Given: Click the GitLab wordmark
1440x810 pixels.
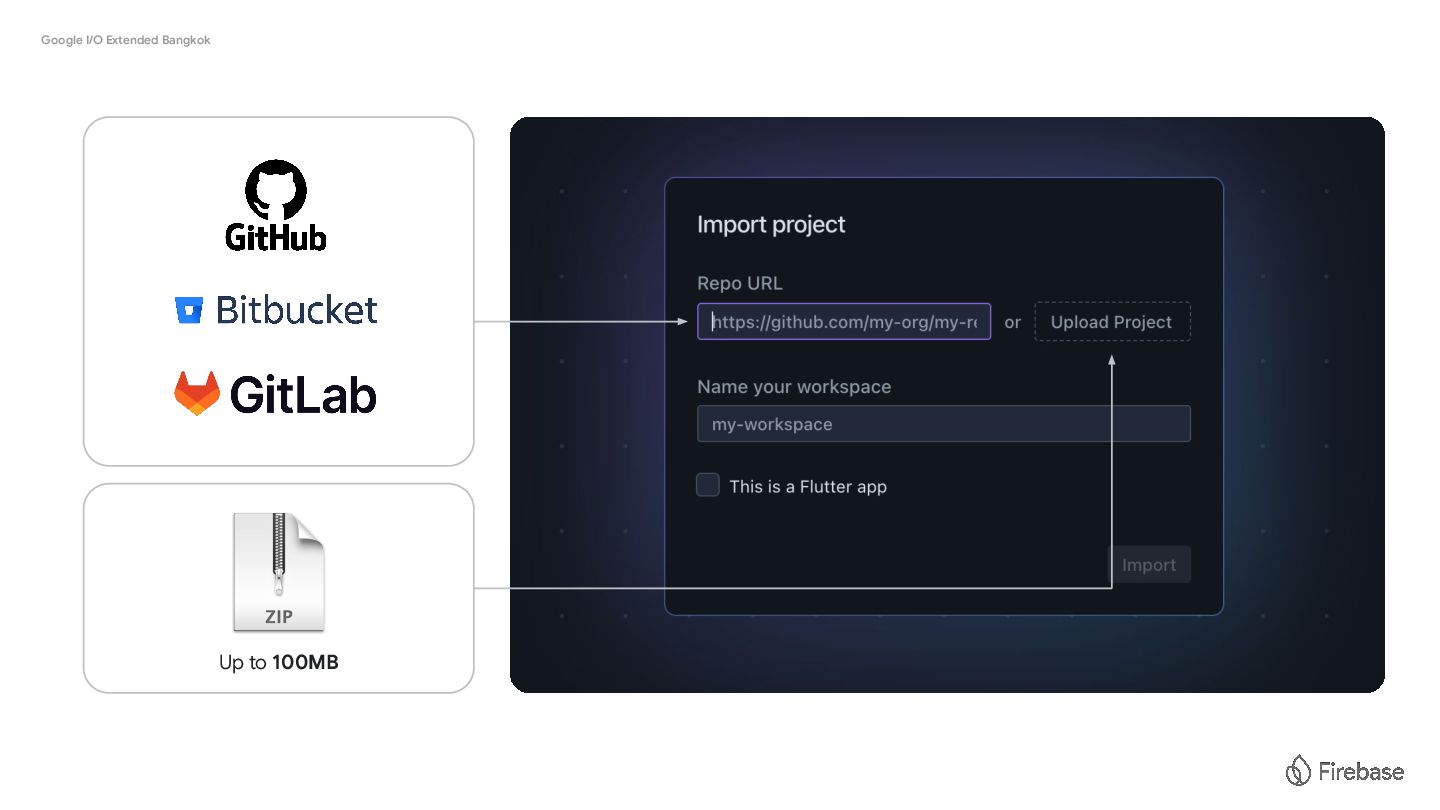Looking at the screenshot, I should coord(303,394).
